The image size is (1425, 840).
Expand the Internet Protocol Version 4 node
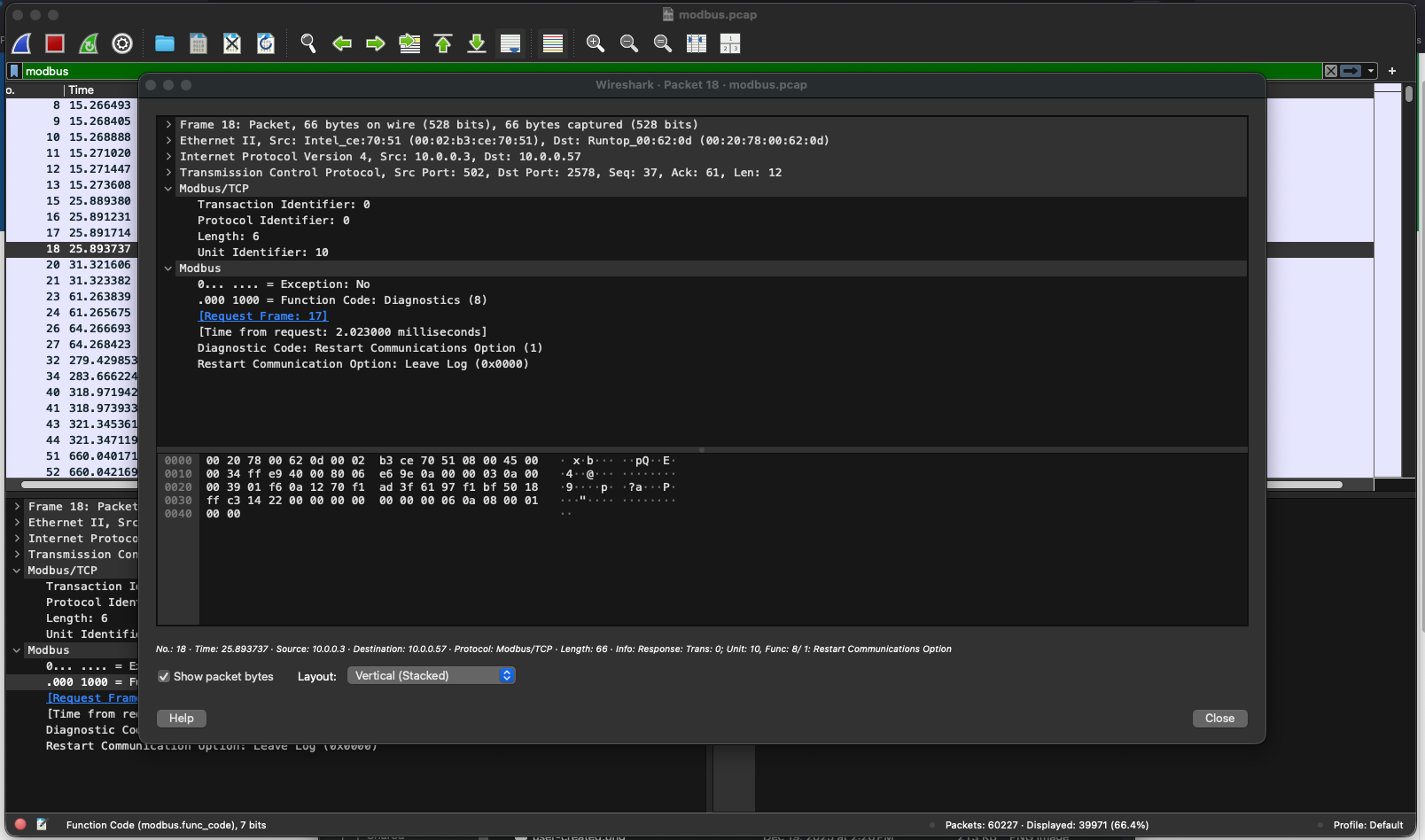coord(167,156)
